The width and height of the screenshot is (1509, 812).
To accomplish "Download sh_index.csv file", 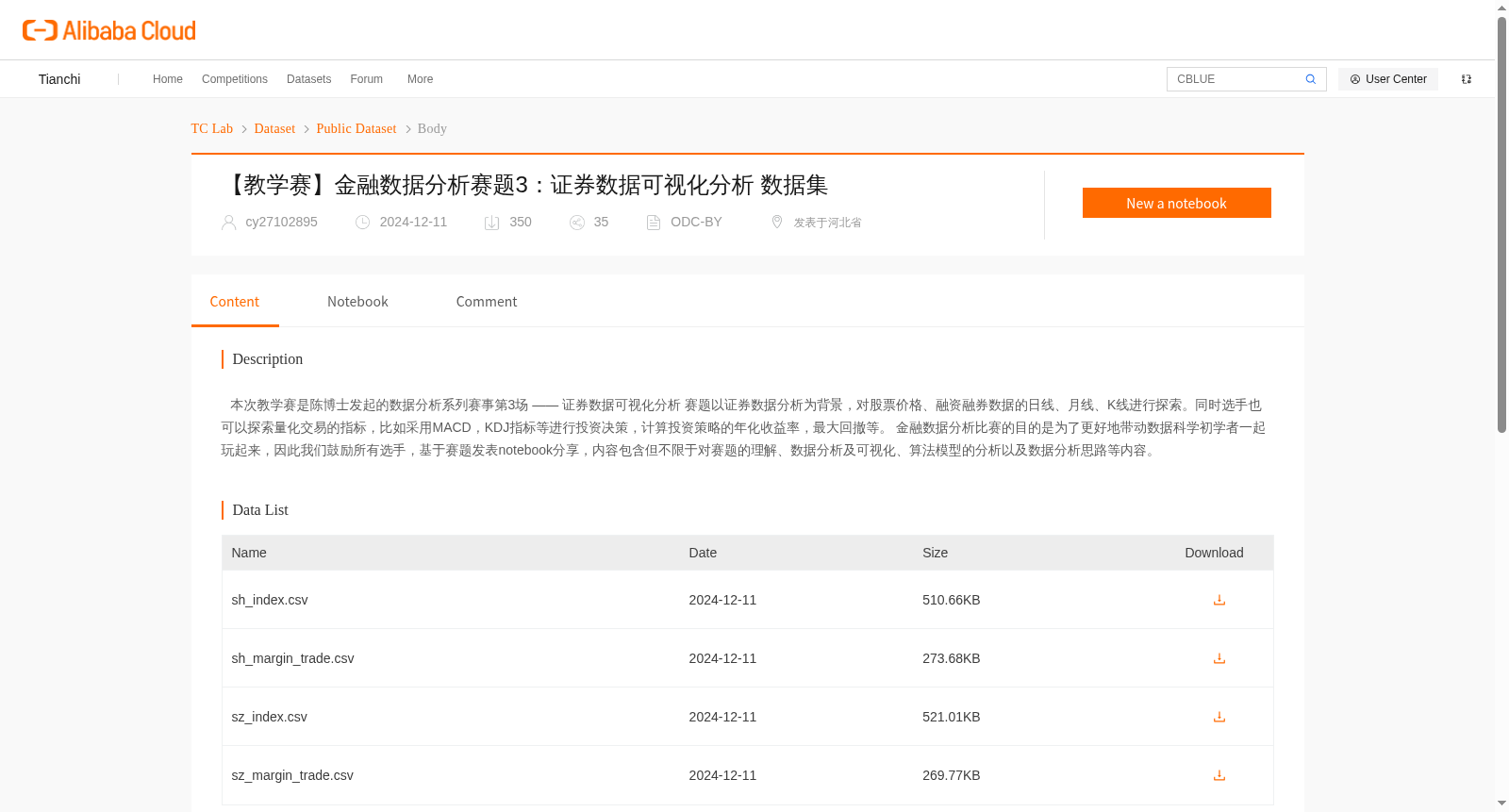I will (x=1219, y=600).
